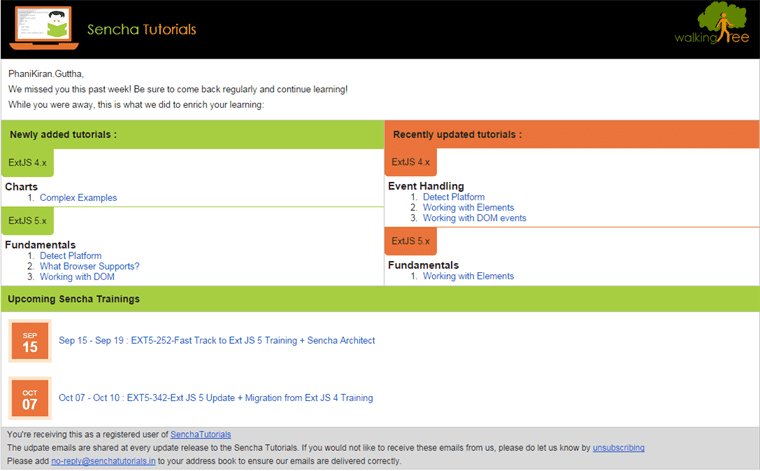Click the SEP 15 calendar icon
760x471 pixels.
(30, 341)
